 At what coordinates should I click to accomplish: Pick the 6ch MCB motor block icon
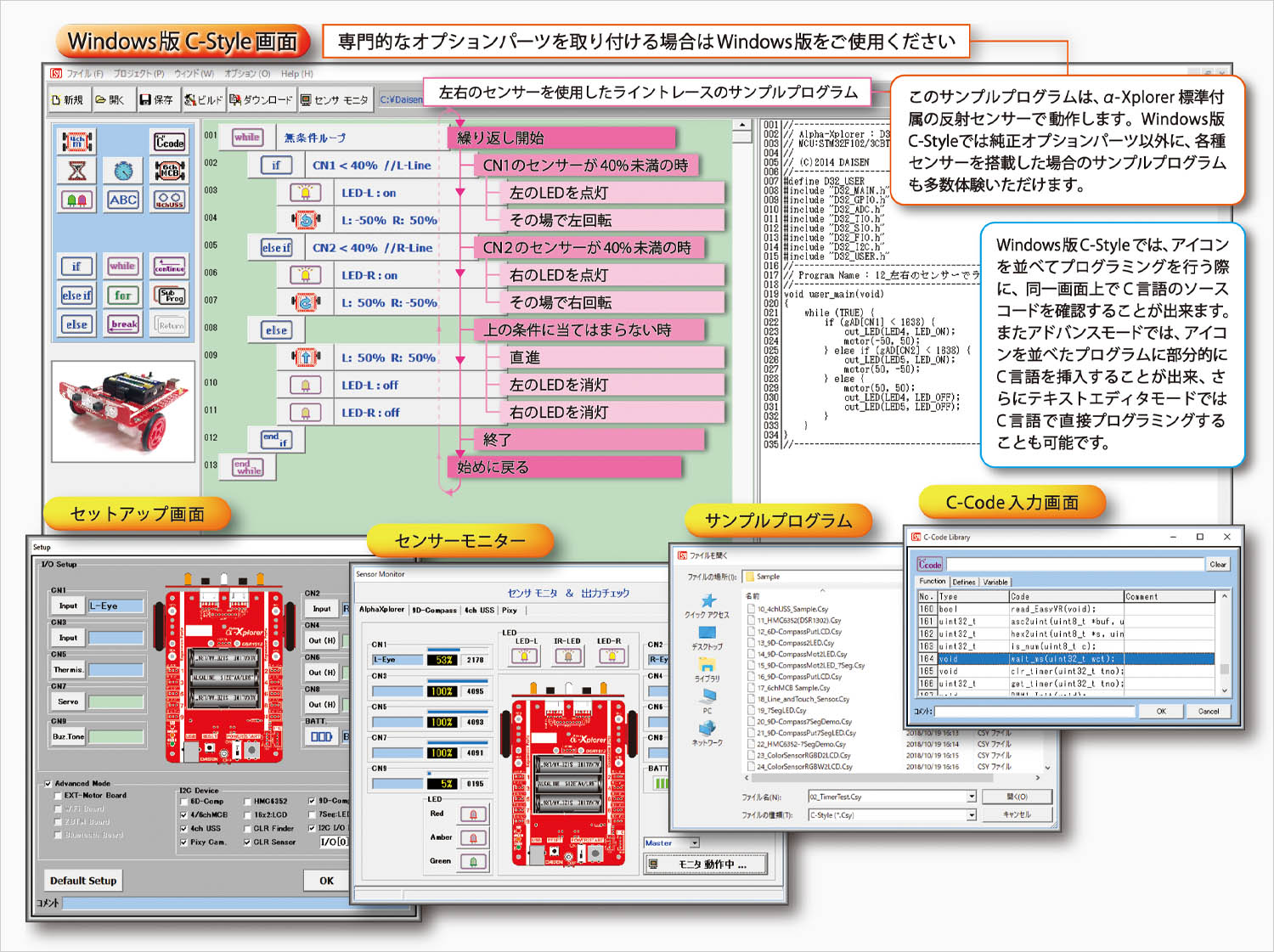170,171
